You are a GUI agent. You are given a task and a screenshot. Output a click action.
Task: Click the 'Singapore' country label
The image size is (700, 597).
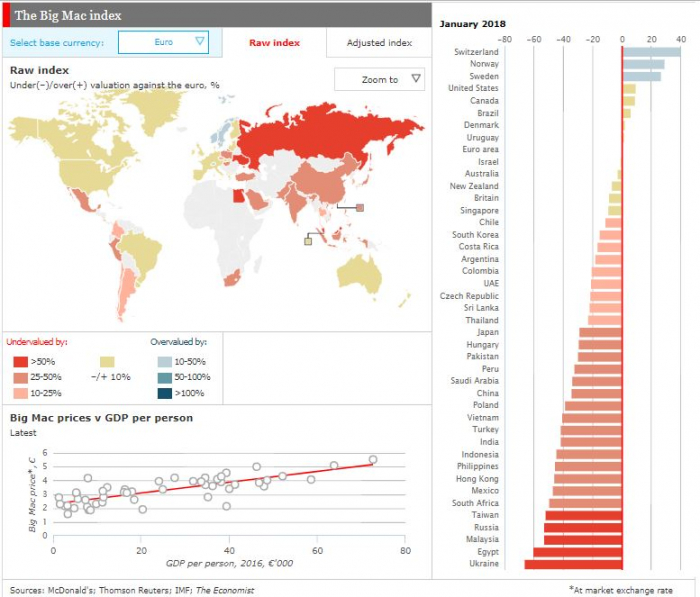pos(479,211)
